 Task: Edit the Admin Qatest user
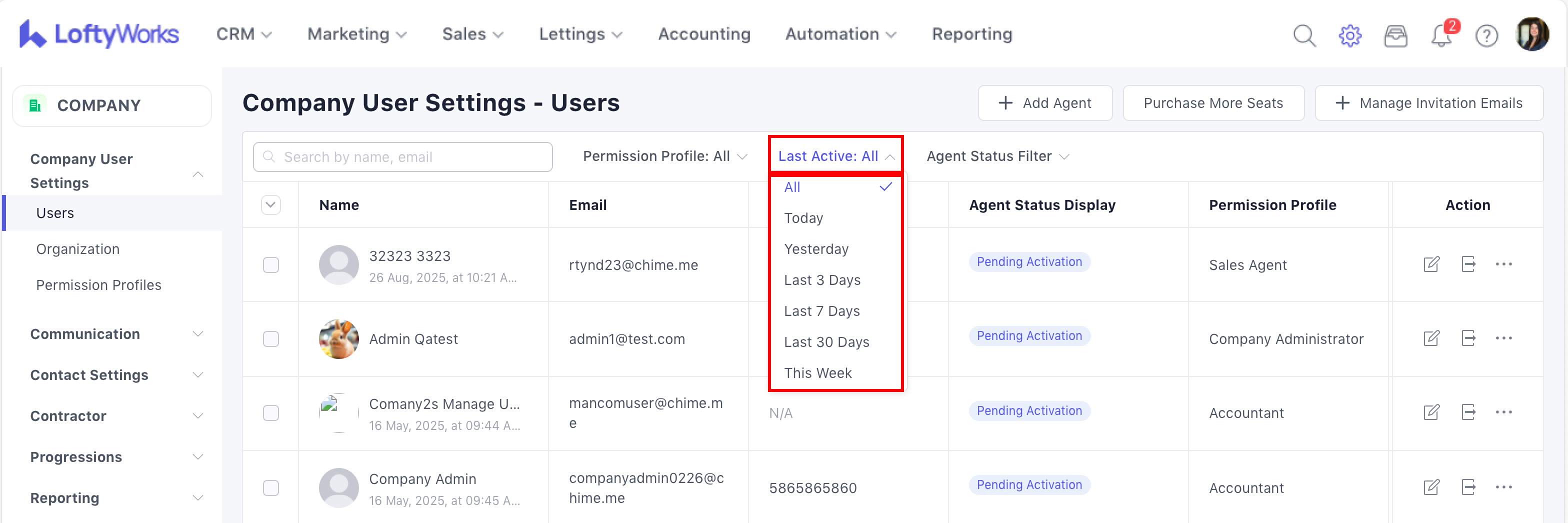pyautogui.click(x=1431, y=338)
